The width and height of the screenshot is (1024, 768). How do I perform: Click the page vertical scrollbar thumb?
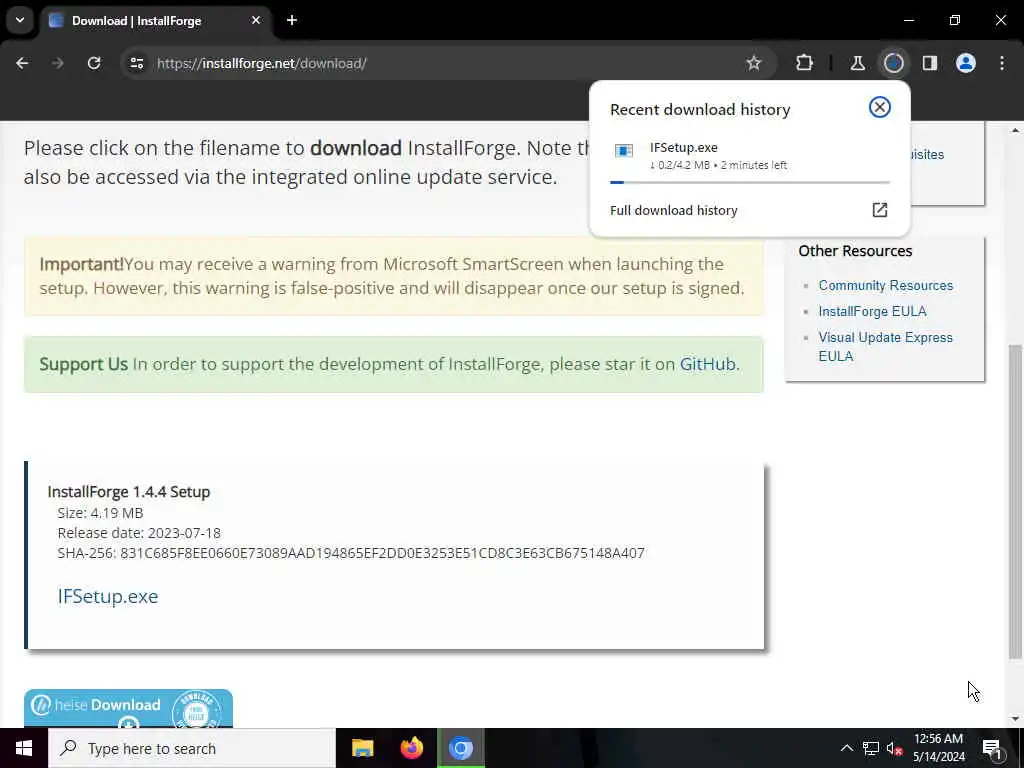(1015, 502)
